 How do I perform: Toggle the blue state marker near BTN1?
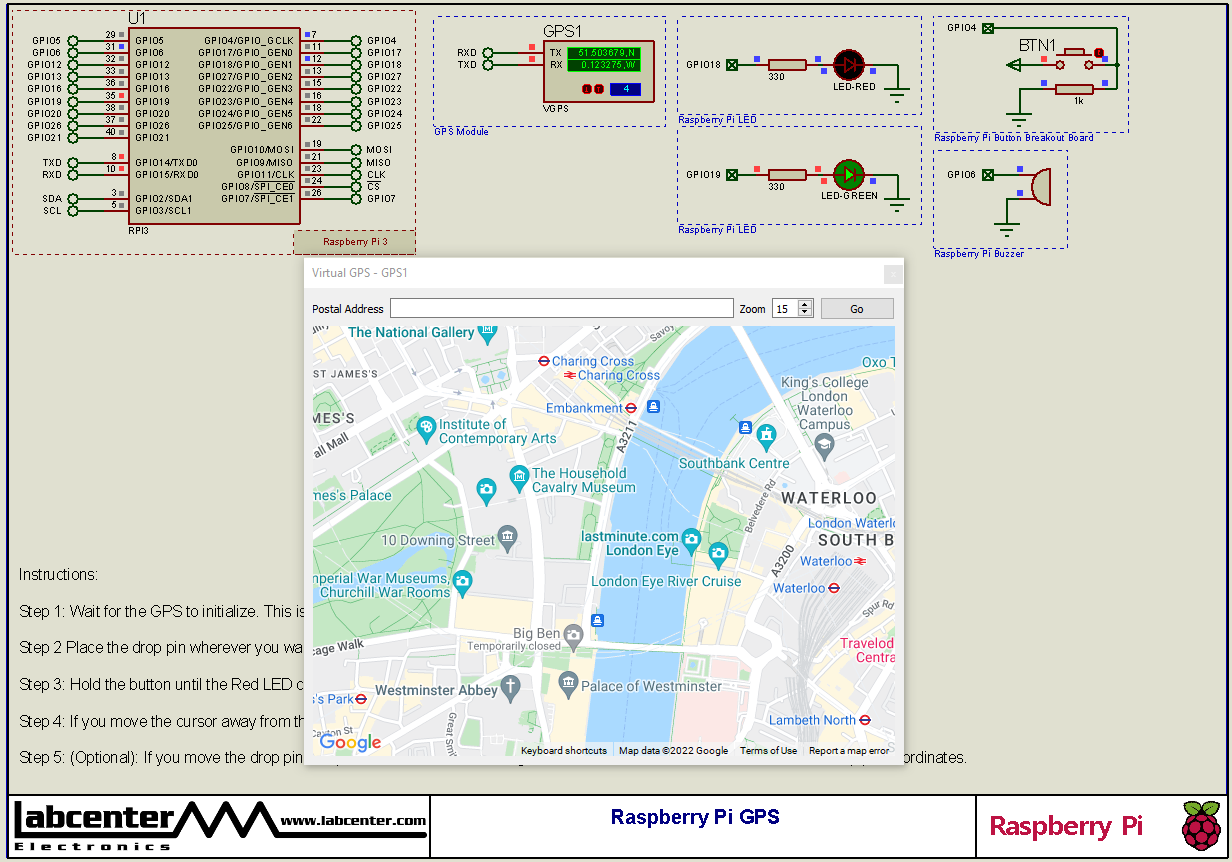click(1103, 58)
